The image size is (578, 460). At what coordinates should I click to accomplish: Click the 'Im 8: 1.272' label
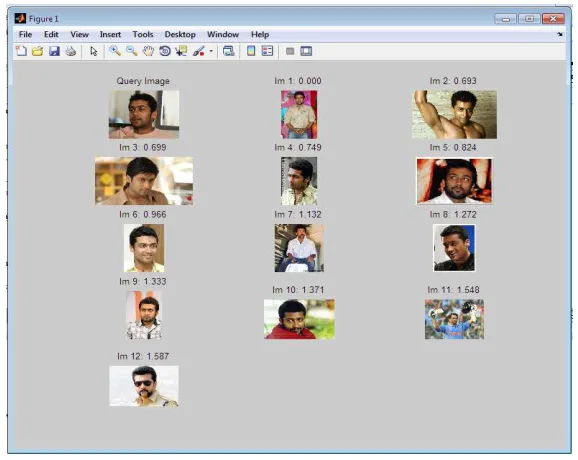point(453,215)
